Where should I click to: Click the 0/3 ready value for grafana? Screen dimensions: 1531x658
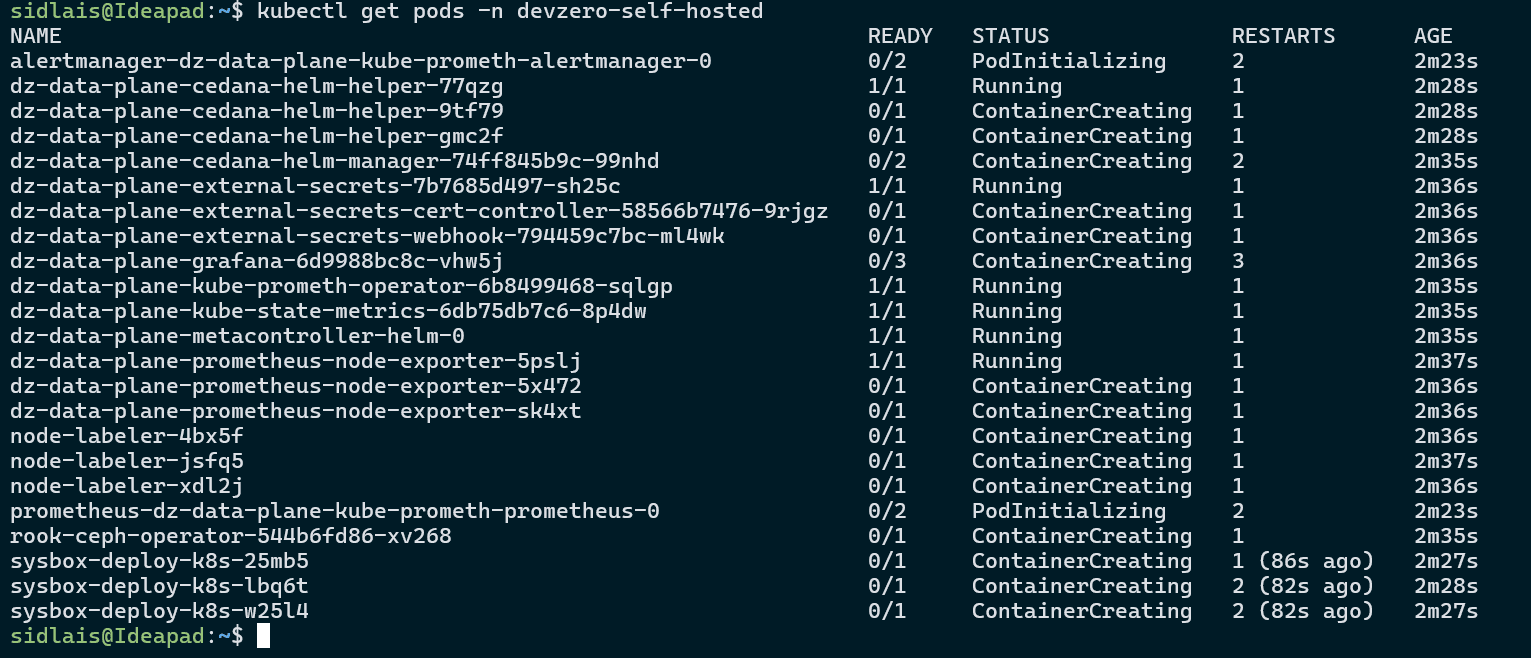click(x=886, y=261)
